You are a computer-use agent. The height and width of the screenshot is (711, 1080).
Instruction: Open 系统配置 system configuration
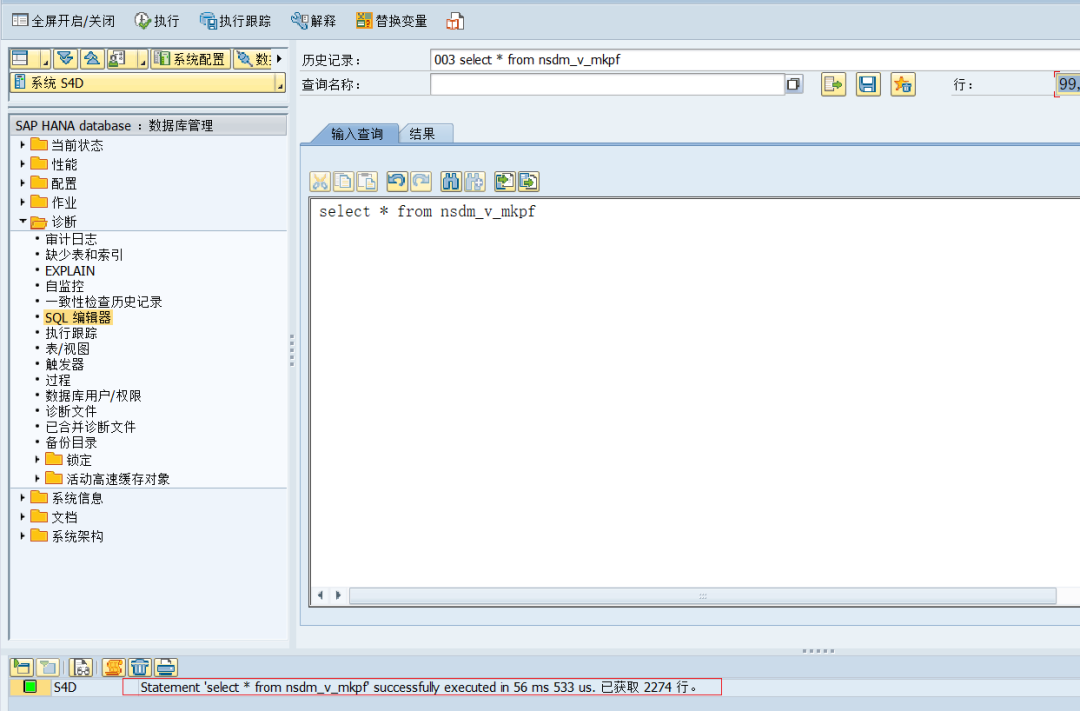pos(191,59)
